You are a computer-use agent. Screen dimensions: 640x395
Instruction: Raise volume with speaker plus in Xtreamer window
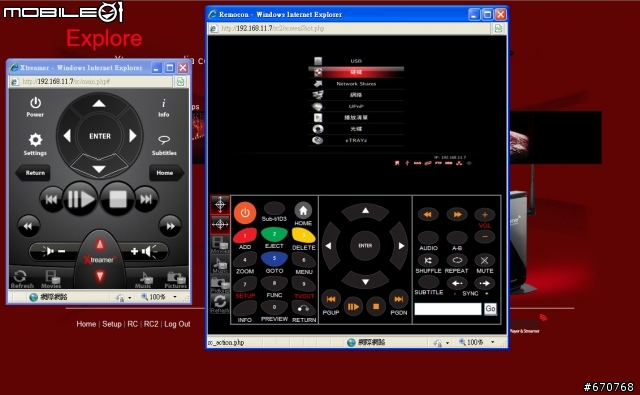click(x=144, y=251)
